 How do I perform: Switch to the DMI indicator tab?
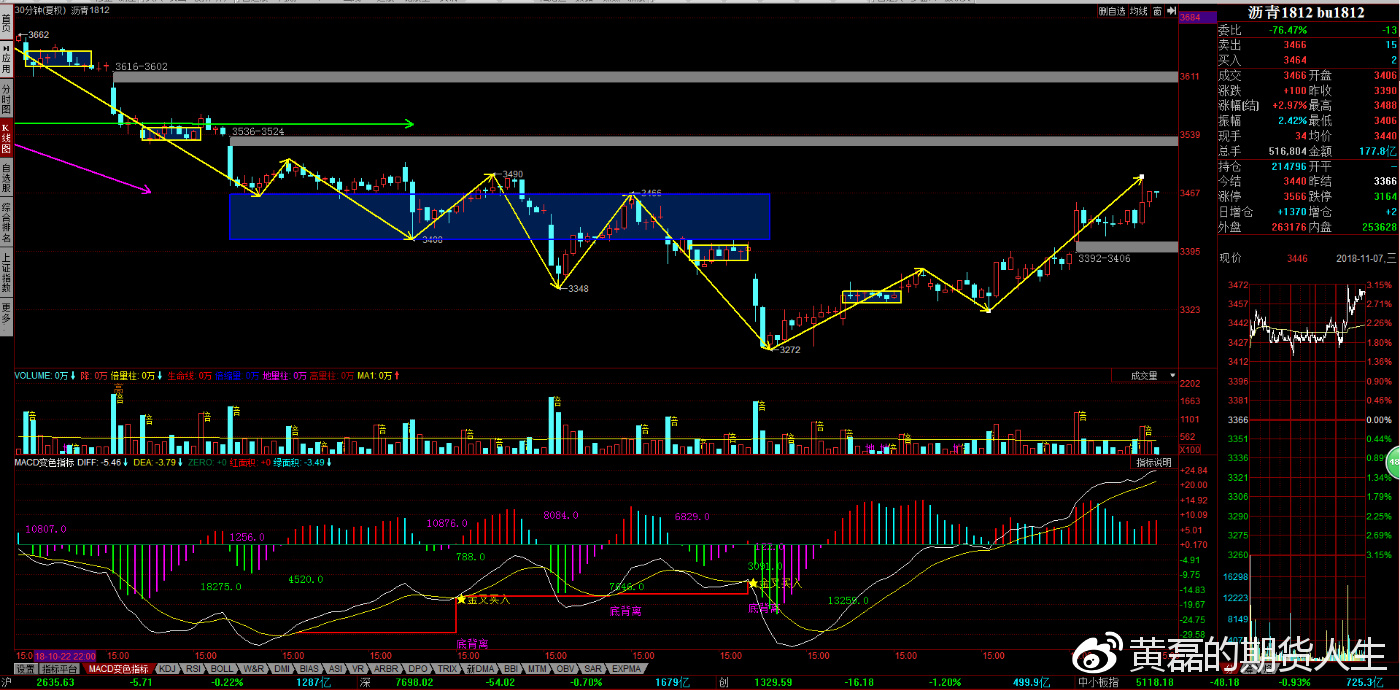point(282,668)
